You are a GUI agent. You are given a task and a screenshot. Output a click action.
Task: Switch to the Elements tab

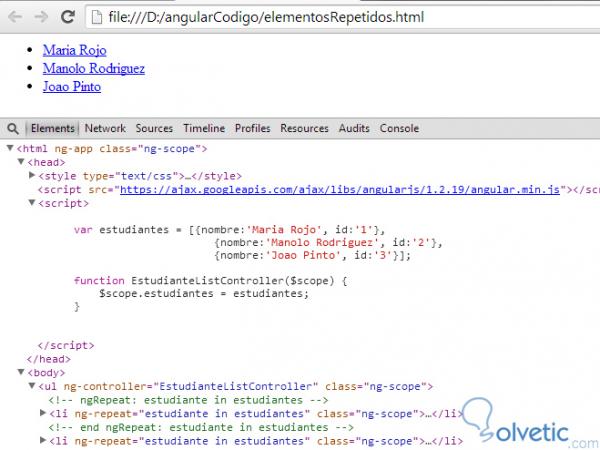[52, 128]
